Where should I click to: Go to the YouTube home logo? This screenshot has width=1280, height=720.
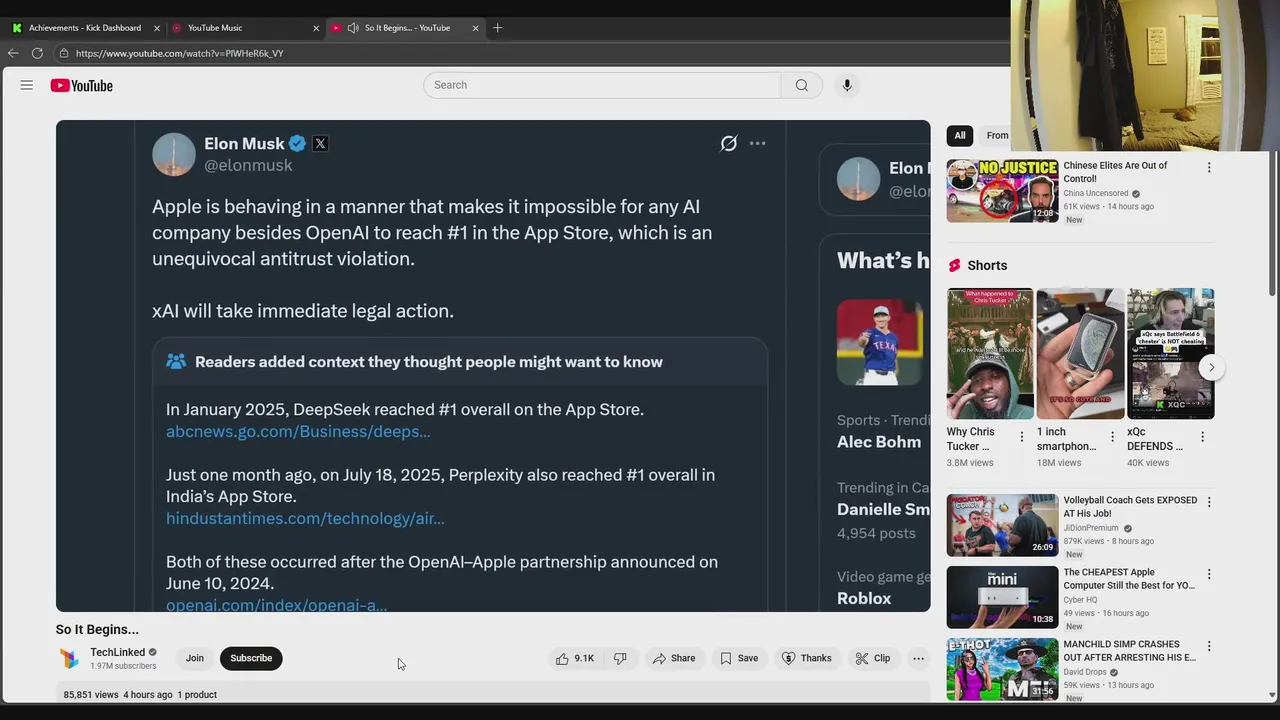click(x=82, y=85)
